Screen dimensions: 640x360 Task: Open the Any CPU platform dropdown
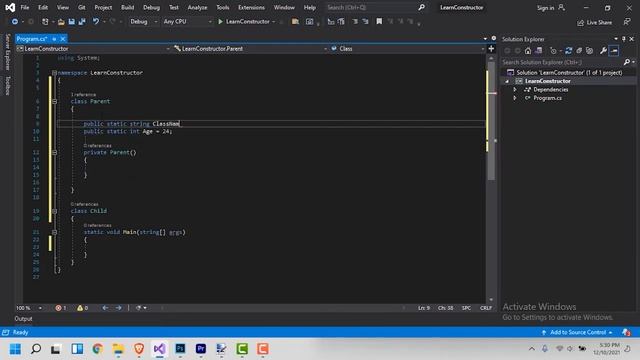click(188, 22)
